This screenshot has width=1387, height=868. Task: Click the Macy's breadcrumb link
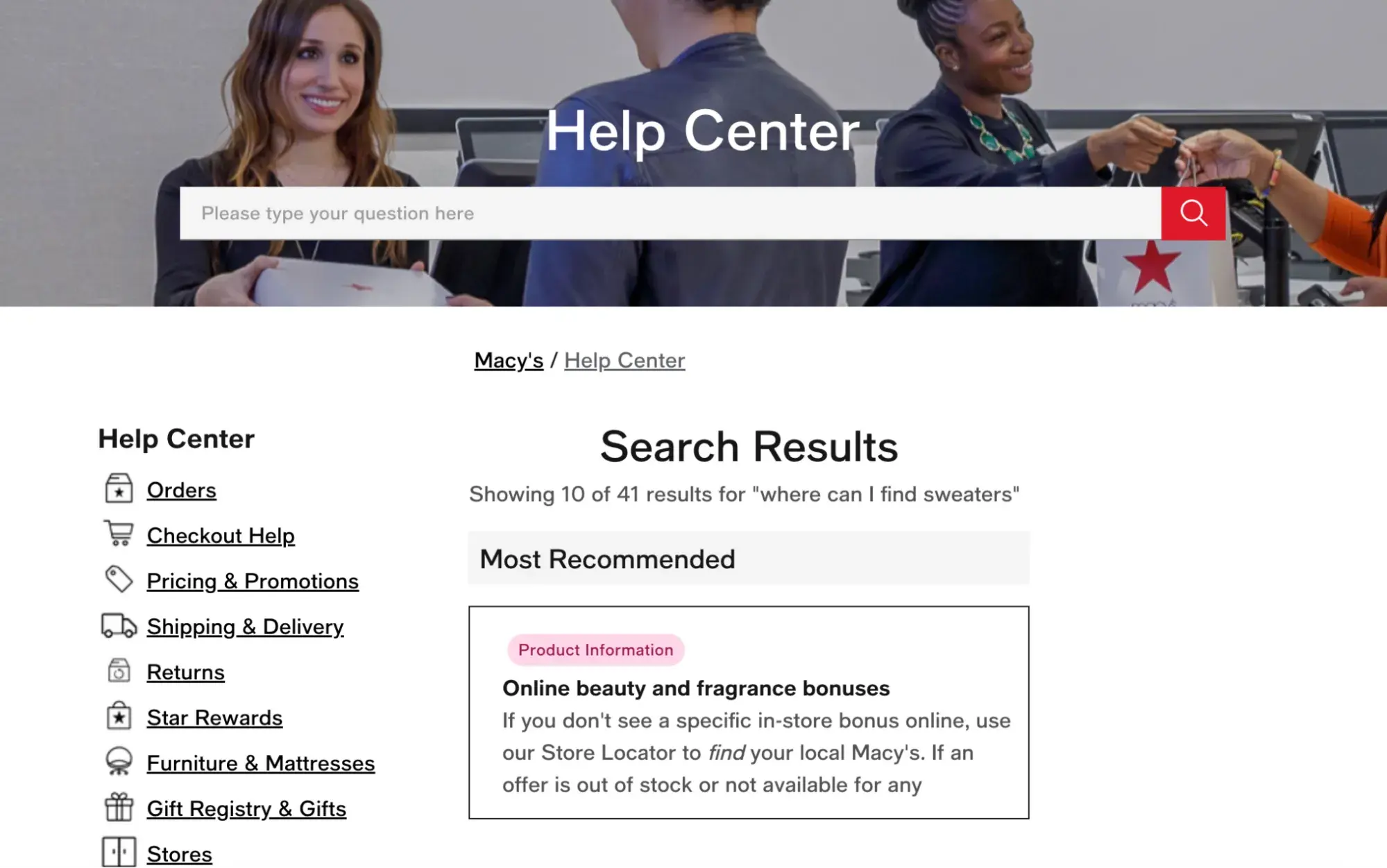508,360
